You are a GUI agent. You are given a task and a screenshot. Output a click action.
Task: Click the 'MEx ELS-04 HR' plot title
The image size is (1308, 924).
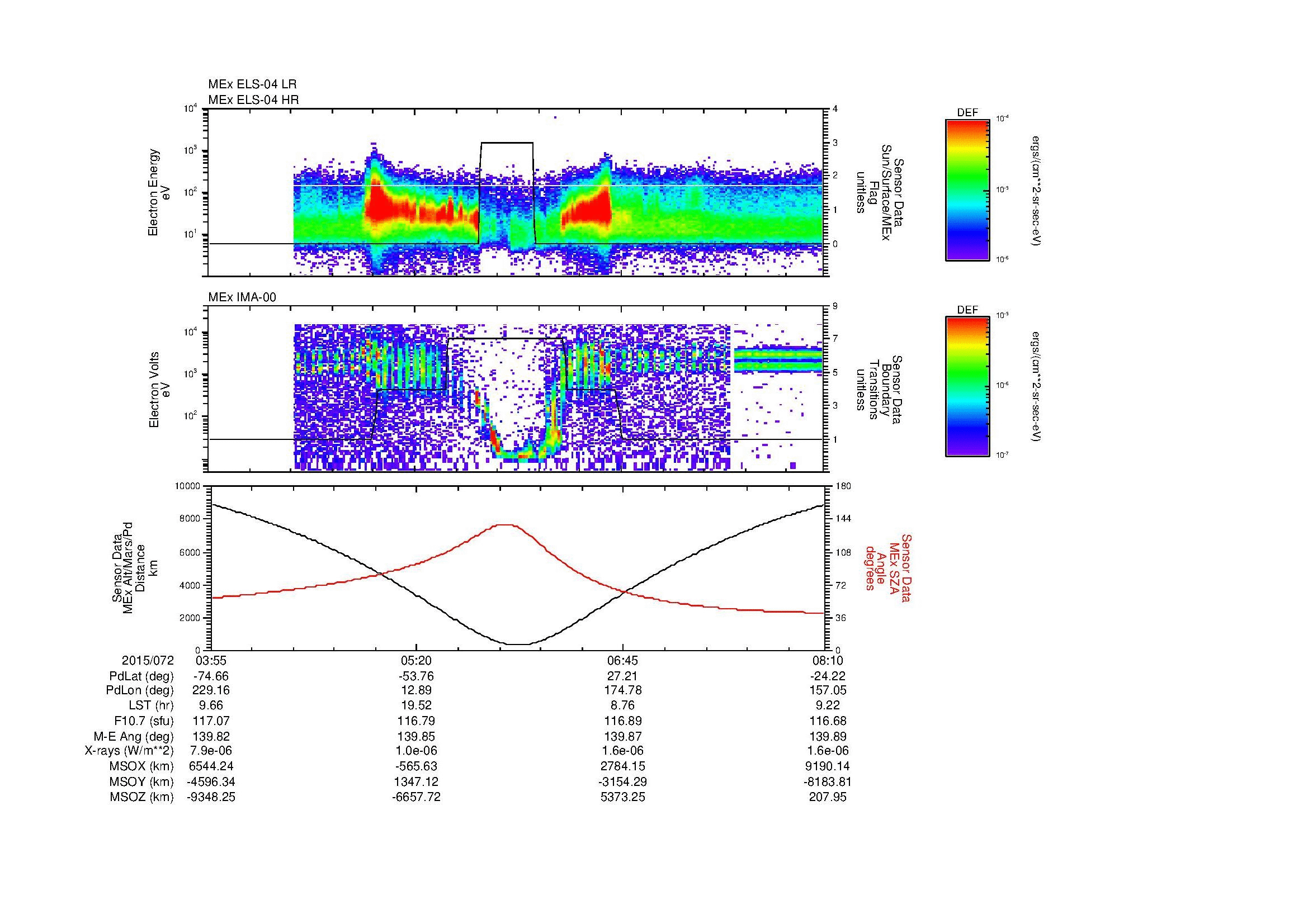click(253, 100)
